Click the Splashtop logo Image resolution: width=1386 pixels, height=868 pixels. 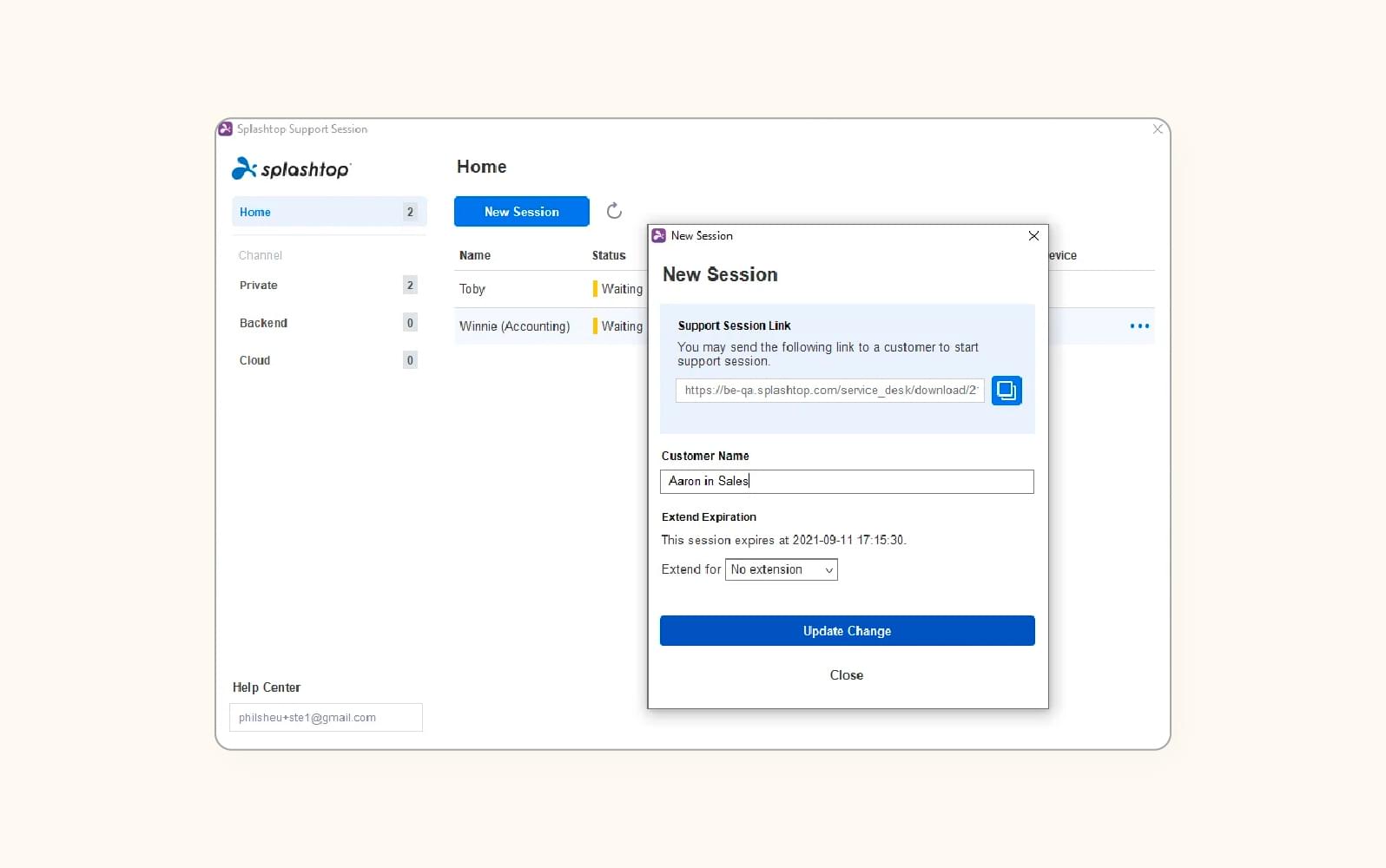click(x=291, y=168)
